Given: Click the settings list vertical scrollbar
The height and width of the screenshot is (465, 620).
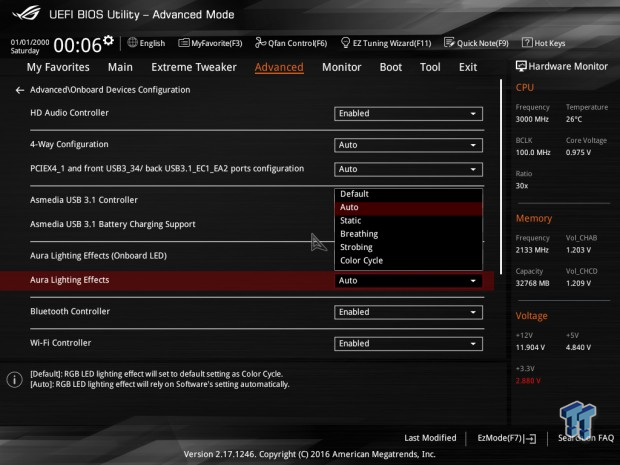Looking at the screenshot, I should pyautogui.click(x=501, y=177).
